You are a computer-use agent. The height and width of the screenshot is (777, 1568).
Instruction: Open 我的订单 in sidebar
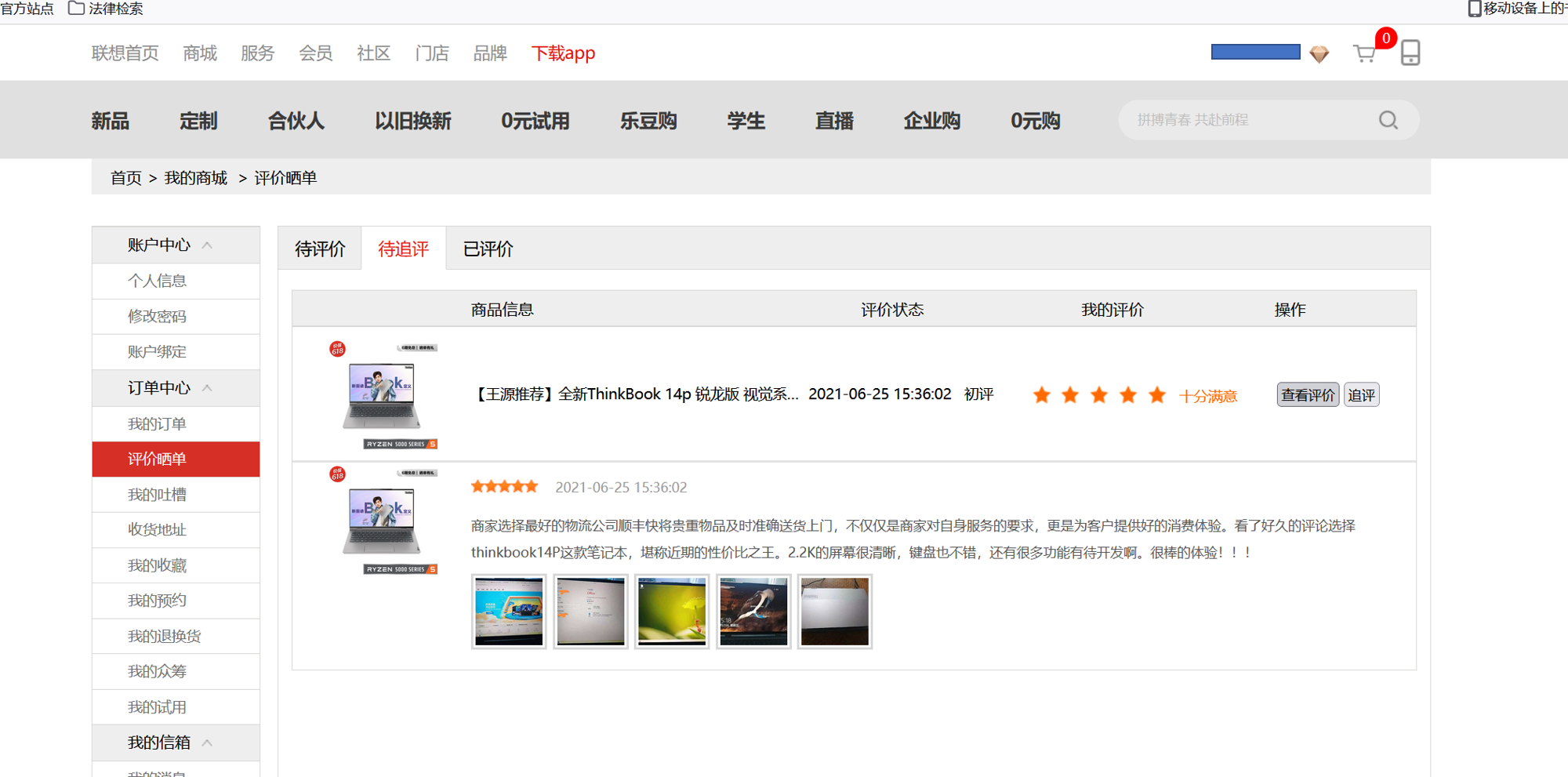coord(176,424)
